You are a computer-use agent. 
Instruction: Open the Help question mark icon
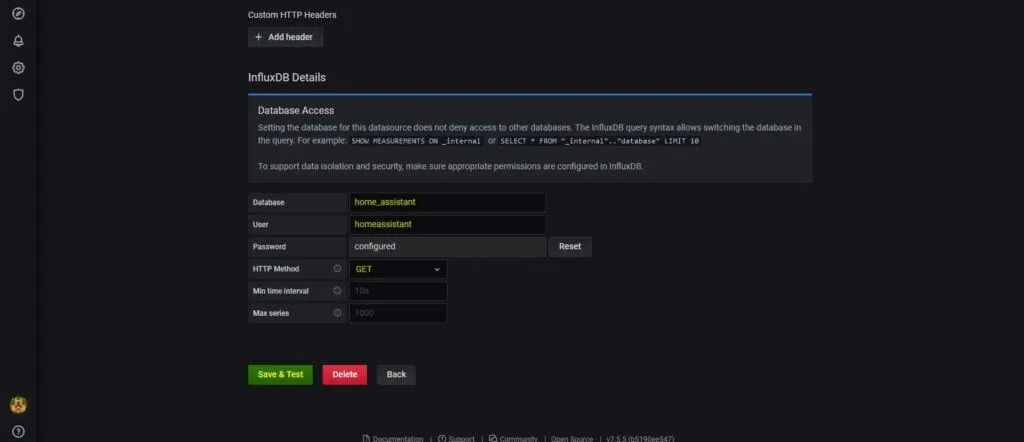pyautogui.click(x=18, y=432)
